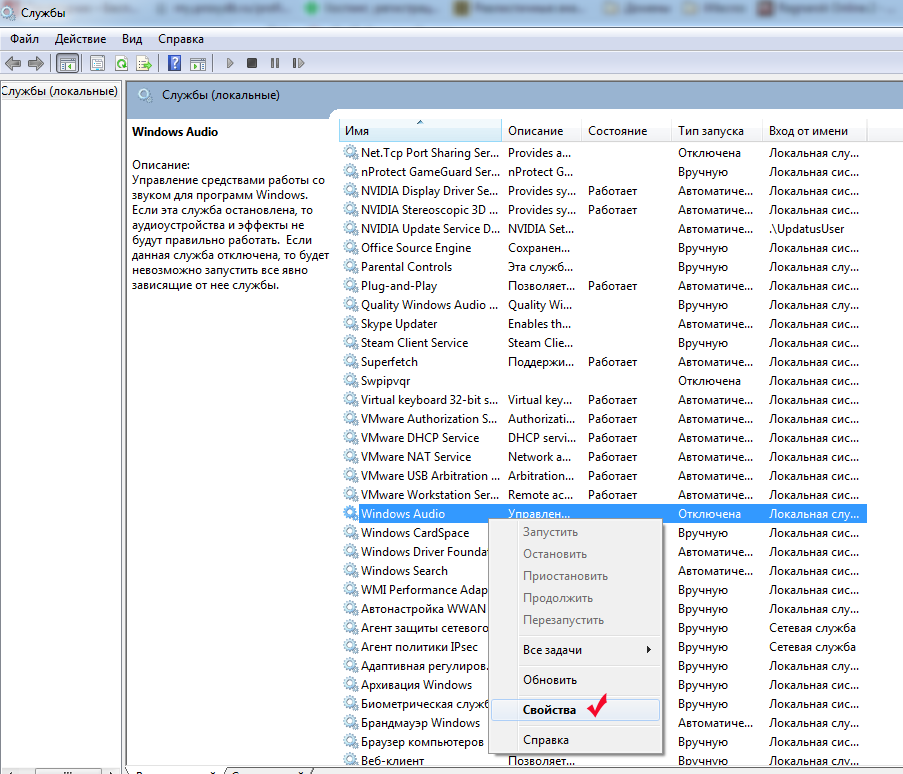This screenshot has width=903, height=774.
Task: Click the Properties toolbar icon
Action: pos(97,63)
